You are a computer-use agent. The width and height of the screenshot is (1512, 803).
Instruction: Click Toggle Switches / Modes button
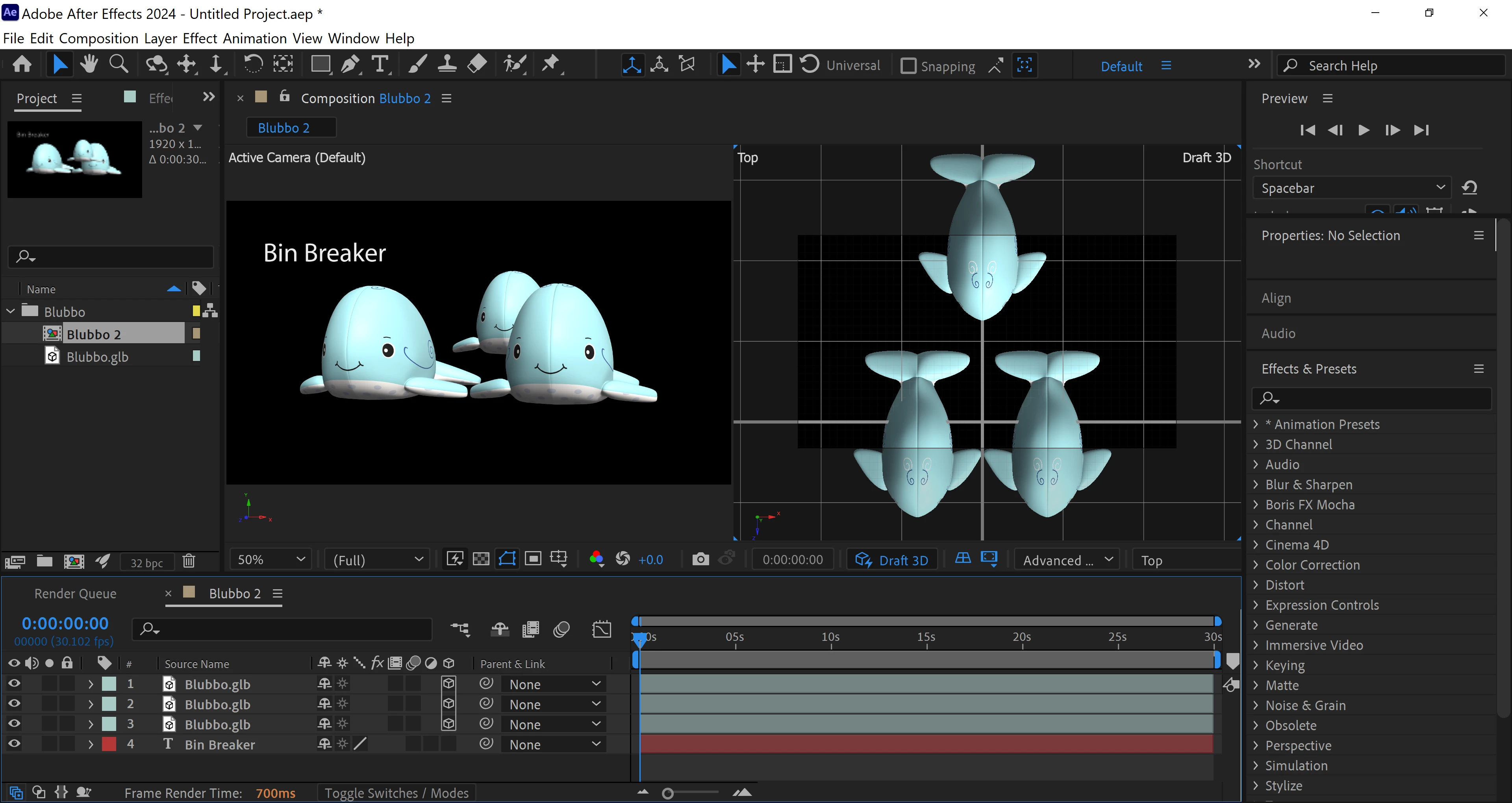pos(396,793)
